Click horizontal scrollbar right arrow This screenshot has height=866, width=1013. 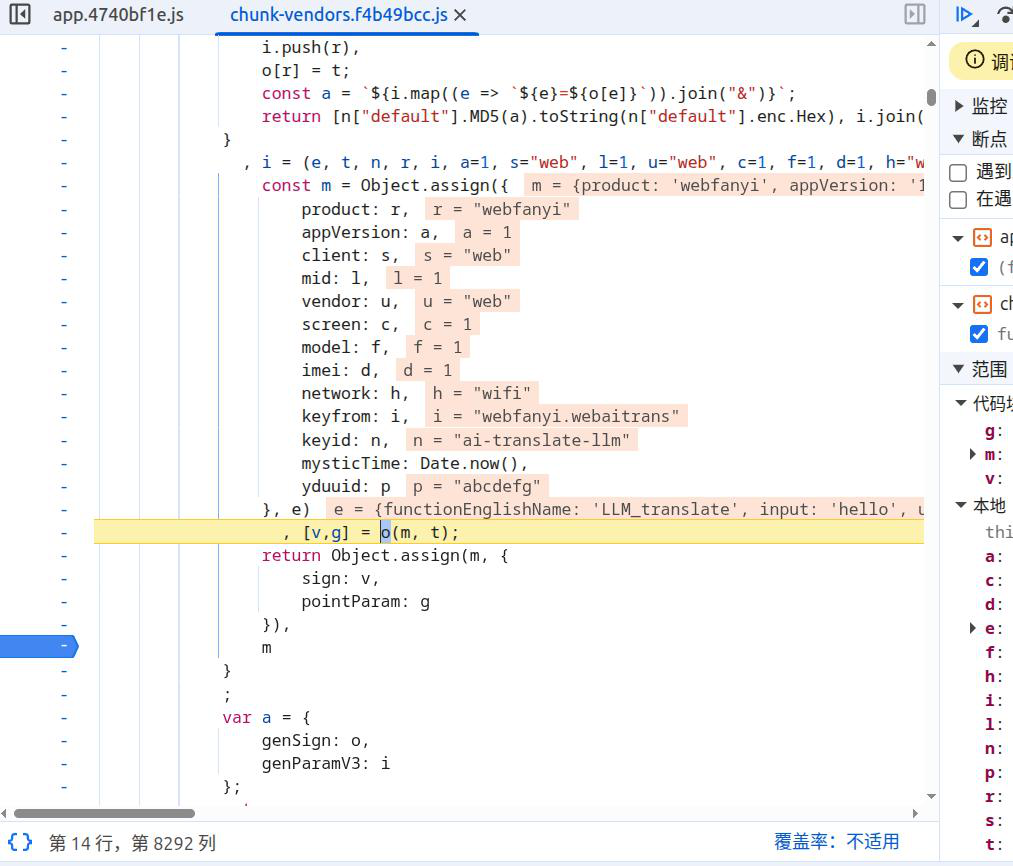(915, 813)
